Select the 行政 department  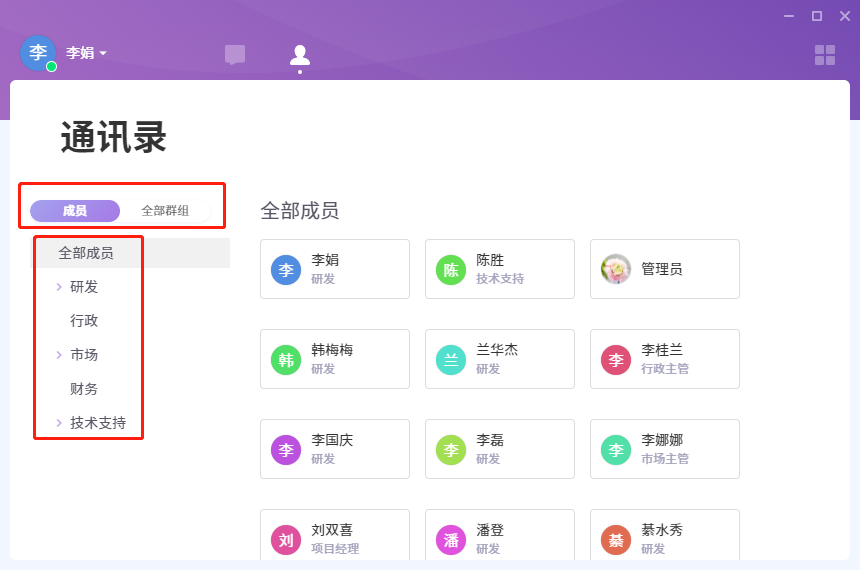(x=84, y=321)
